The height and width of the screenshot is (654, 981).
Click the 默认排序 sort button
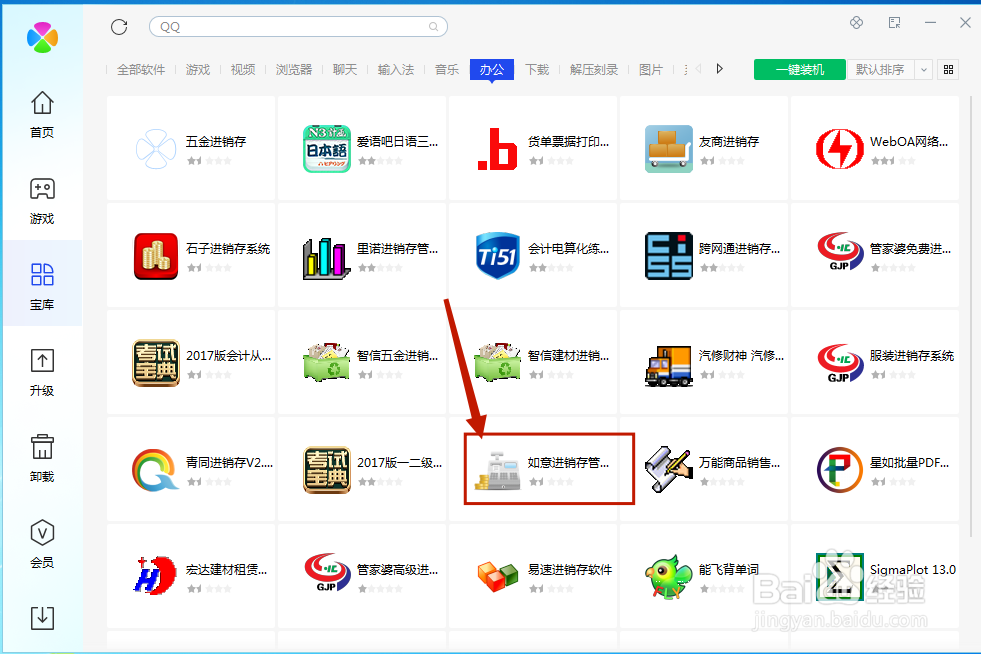[880, 69]
